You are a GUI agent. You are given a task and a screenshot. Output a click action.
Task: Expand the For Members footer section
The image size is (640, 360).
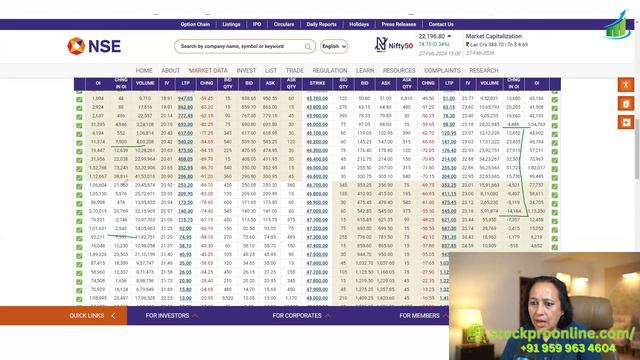point(423,316)
